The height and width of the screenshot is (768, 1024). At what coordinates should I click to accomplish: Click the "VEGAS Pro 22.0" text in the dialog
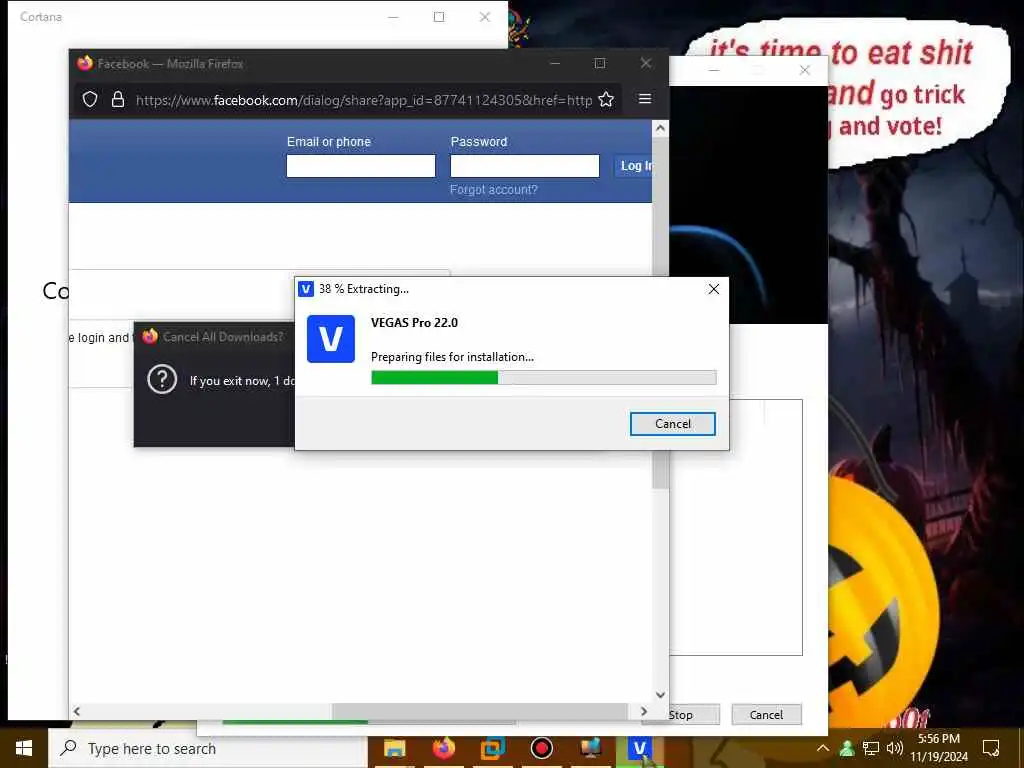(414, 323)
